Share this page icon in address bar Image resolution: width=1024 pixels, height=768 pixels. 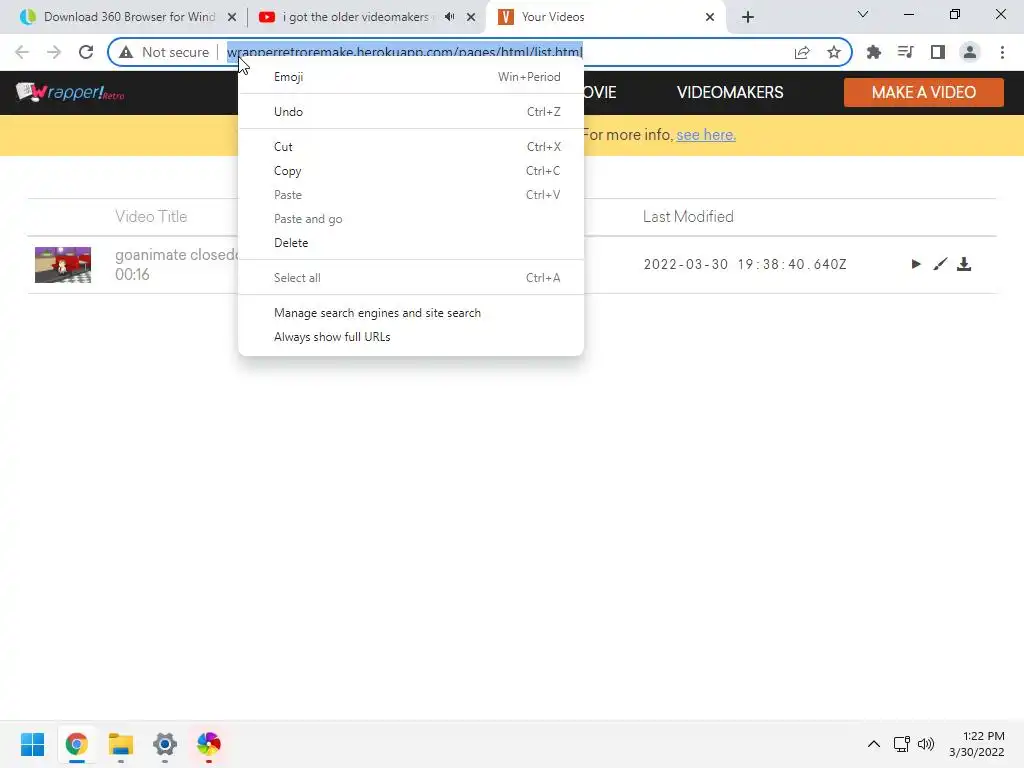point(802,52)
